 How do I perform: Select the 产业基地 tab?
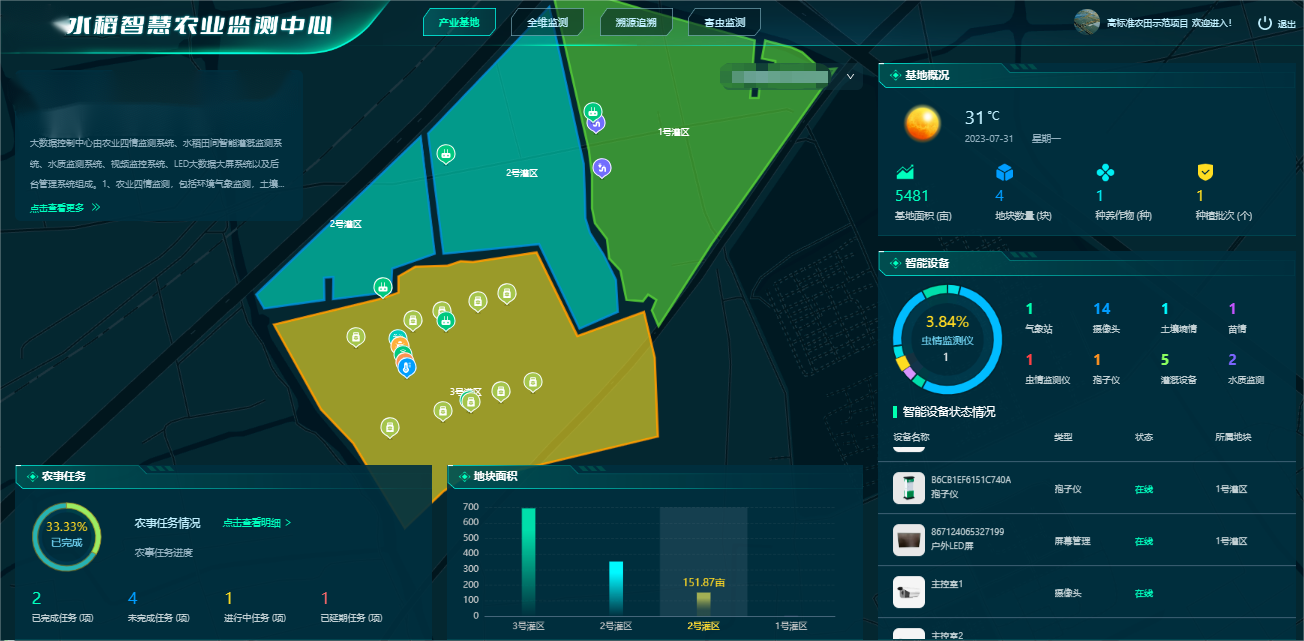[x=459, y=22]
